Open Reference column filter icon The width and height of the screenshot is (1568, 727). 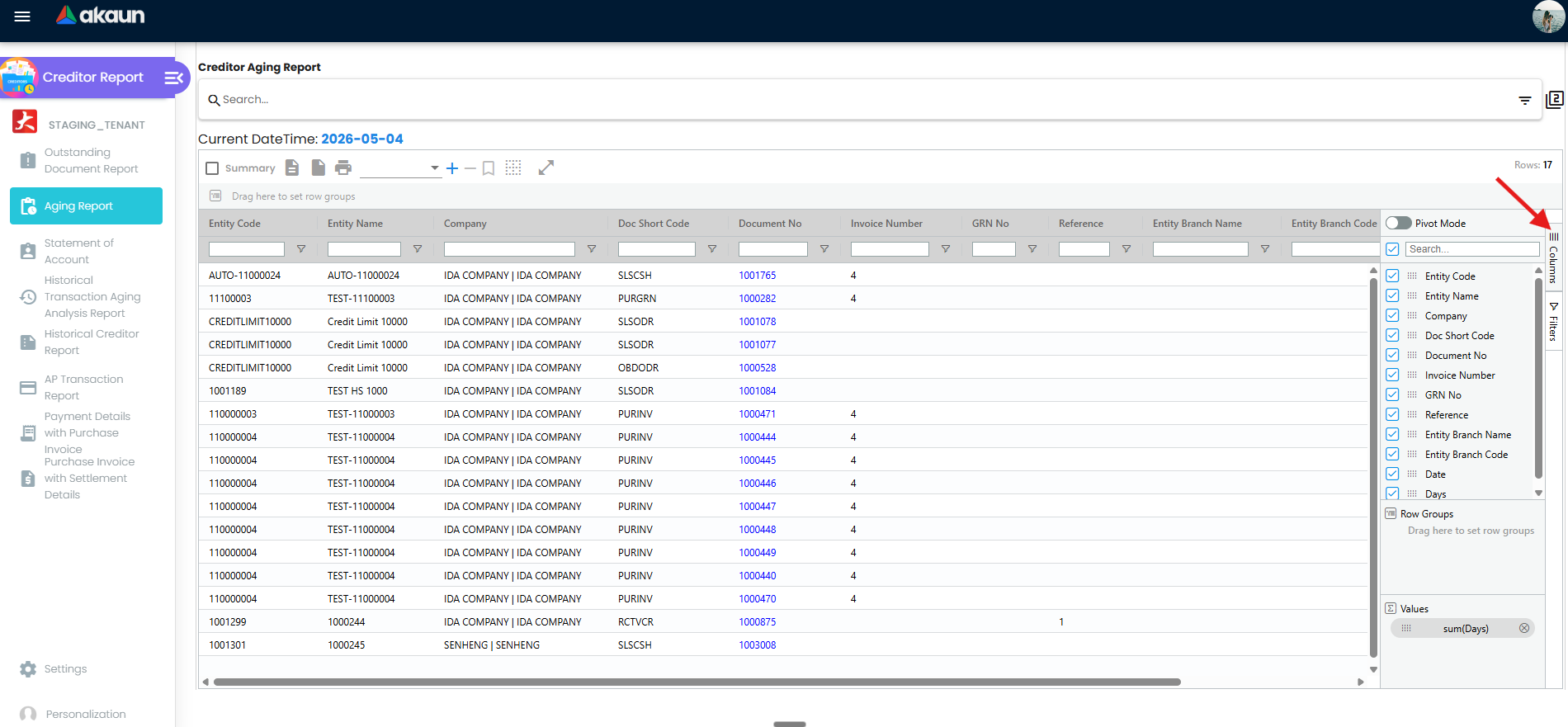pos(1126,249)
